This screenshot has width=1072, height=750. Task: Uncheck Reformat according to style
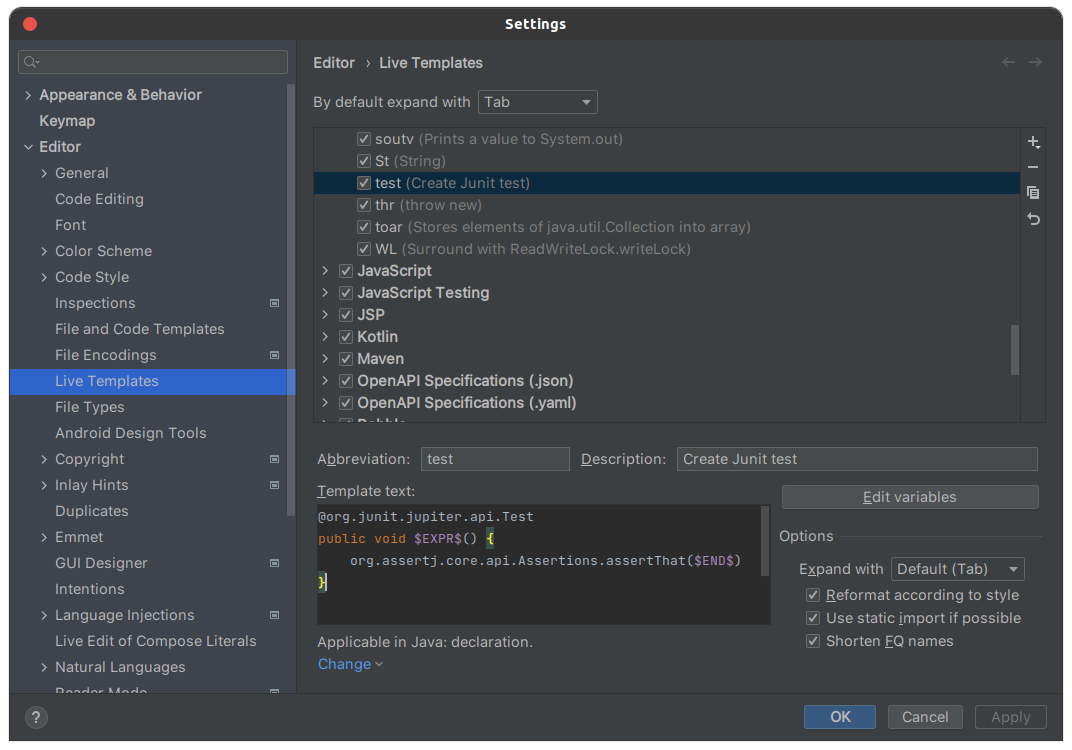(813, 595)
